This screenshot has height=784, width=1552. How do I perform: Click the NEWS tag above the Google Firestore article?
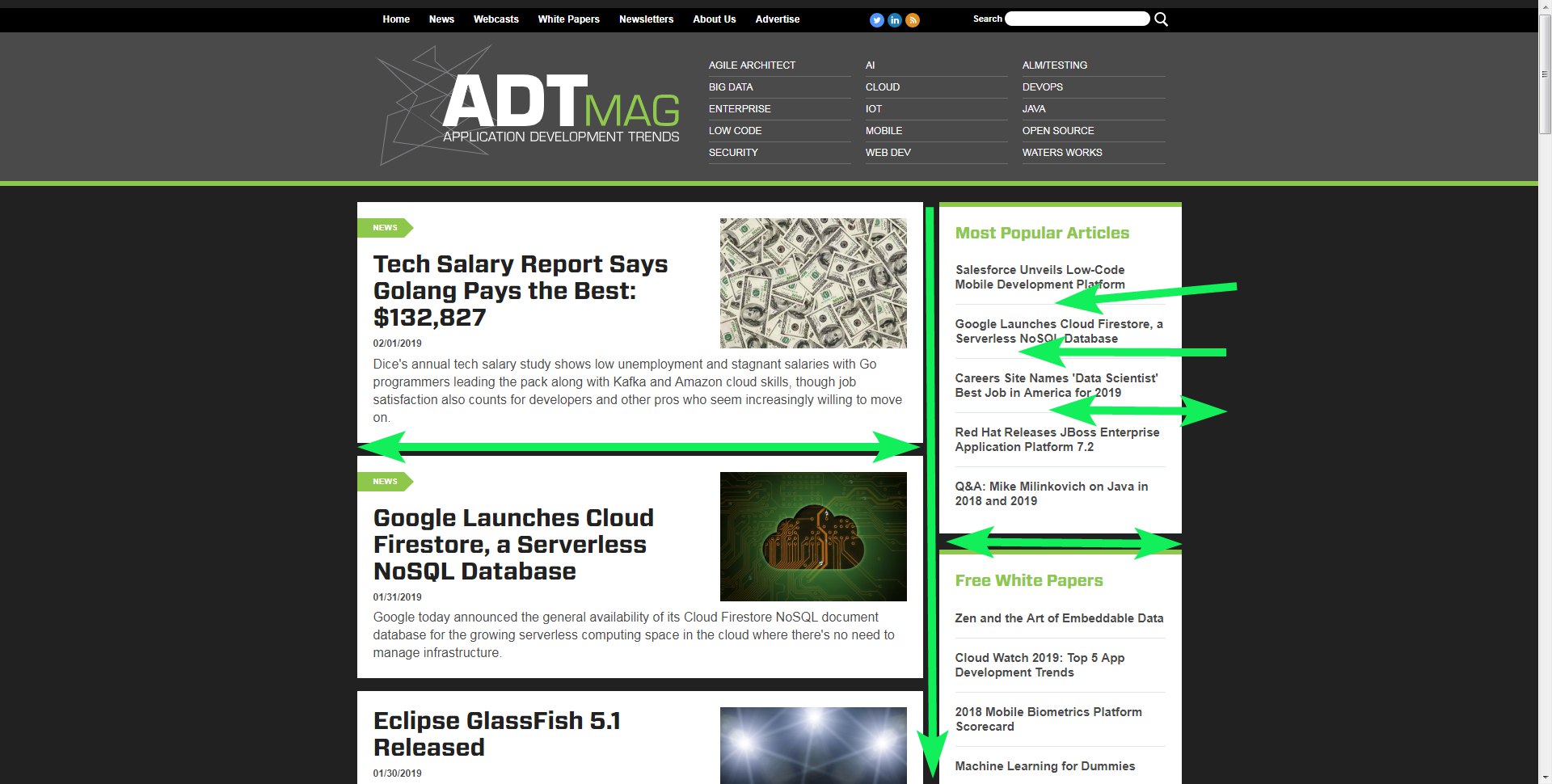385,482
